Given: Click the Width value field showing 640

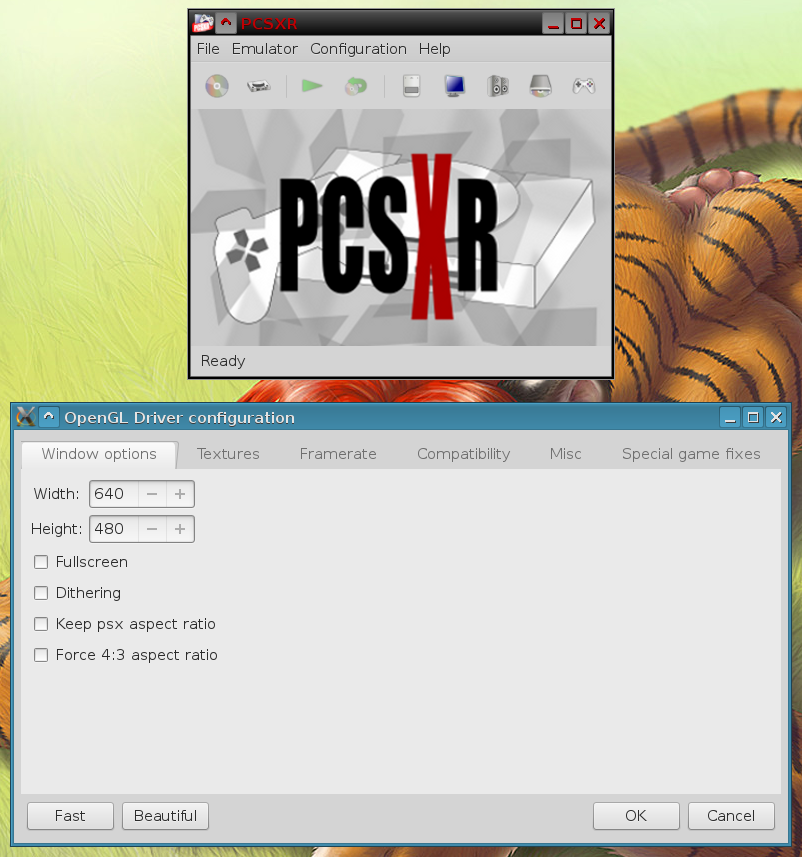Looking at the screenshot, I should pyautogui.click(x=114, y=494).
